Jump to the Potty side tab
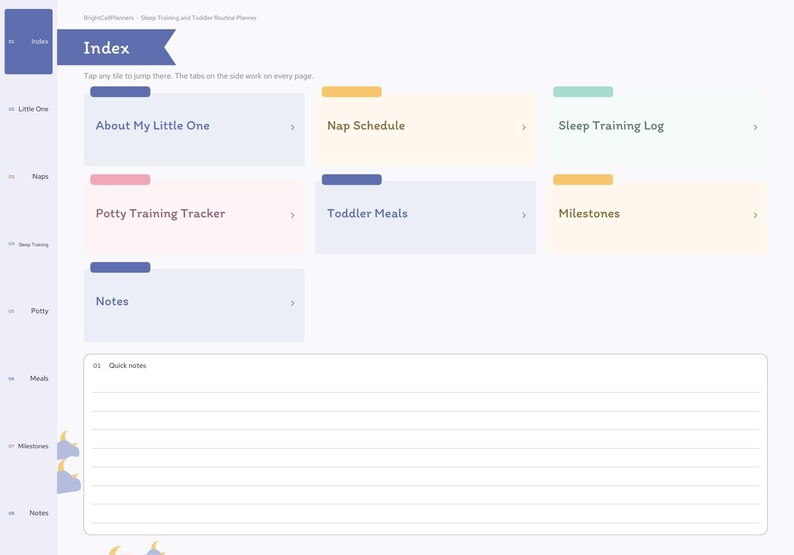The width and height of the screenshot is (794, 555). click(x=28, y=311)
